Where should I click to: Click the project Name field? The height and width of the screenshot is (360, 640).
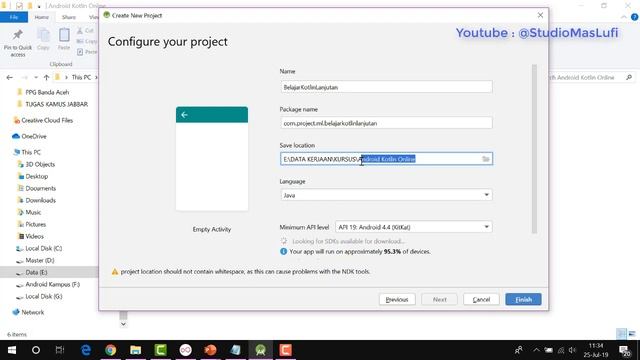point(386,87)
